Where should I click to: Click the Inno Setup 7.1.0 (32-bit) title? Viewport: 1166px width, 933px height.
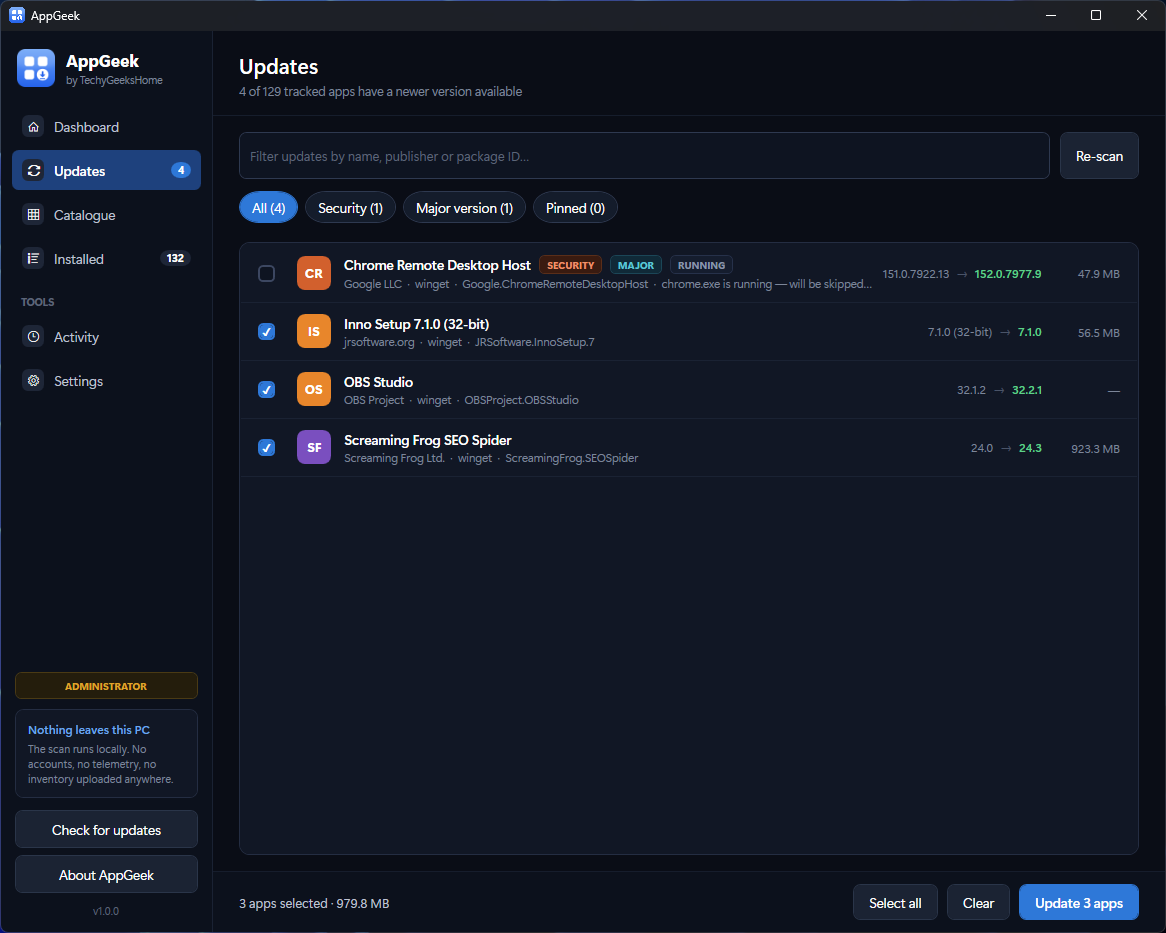[x=416, y=324]
